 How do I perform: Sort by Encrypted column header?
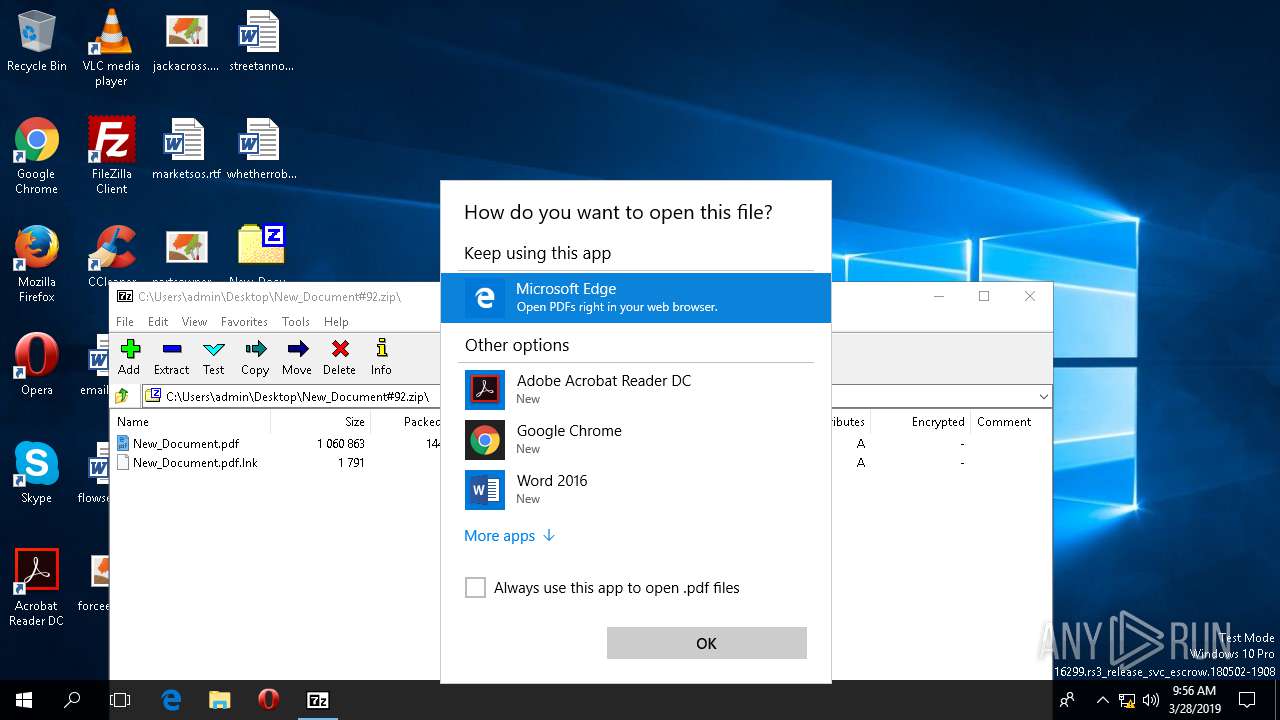click(919, 422)
